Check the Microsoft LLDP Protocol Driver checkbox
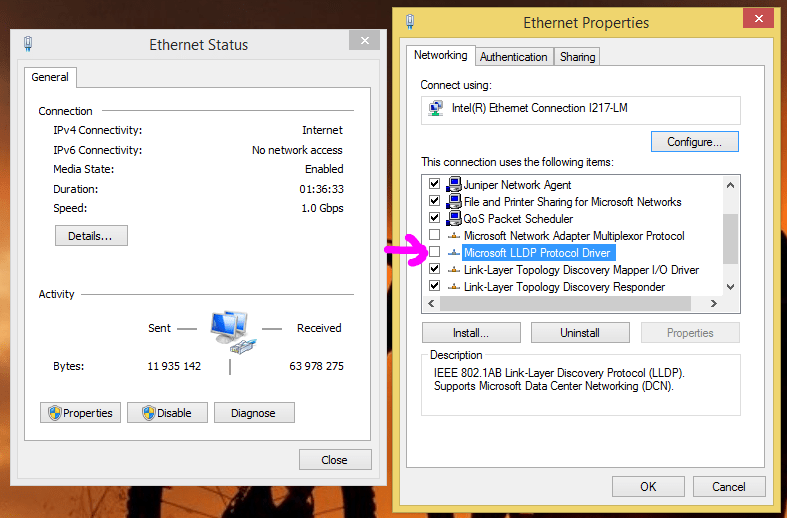The width and height of the screenshot is (787, 518). pos(435,252)
